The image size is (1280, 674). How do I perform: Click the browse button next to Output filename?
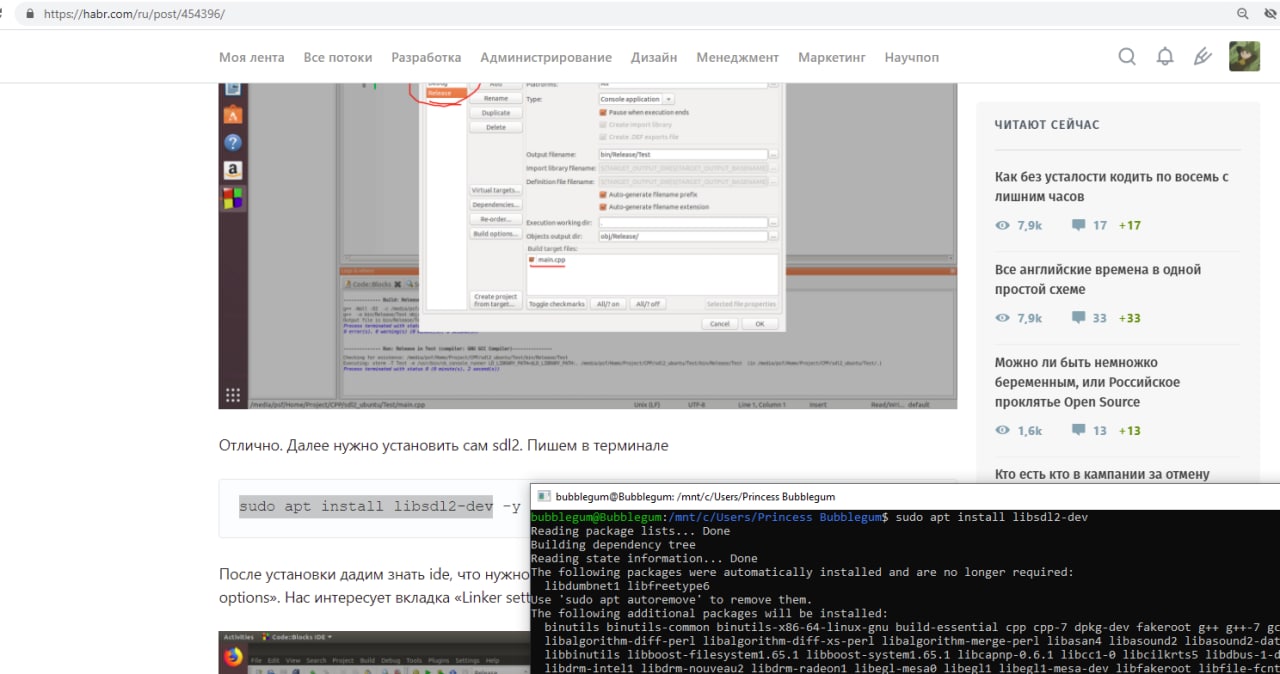(x=773, y=155)
